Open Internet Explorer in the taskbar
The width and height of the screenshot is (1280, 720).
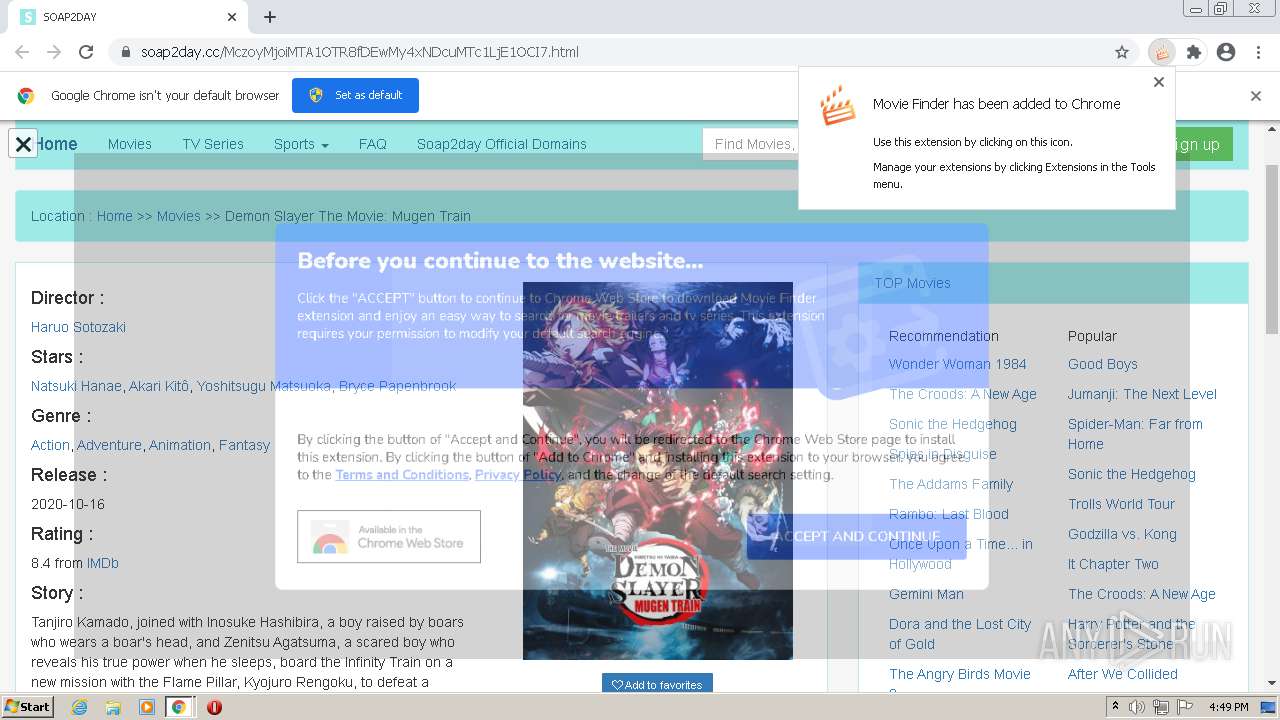coord(79,707)
